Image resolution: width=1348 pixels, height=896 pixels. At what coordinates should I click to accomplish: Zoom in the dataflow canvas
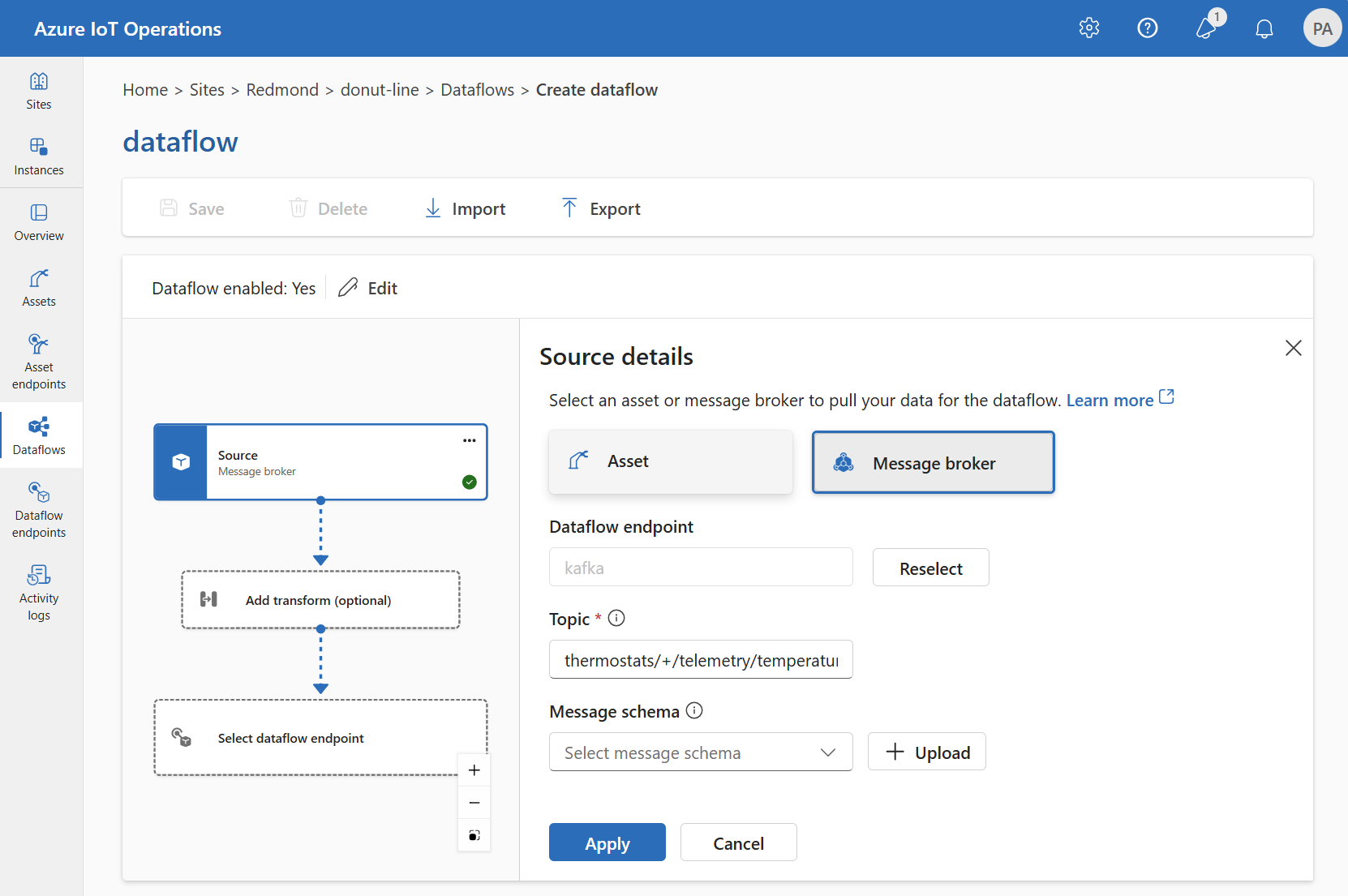click(474, 770)
